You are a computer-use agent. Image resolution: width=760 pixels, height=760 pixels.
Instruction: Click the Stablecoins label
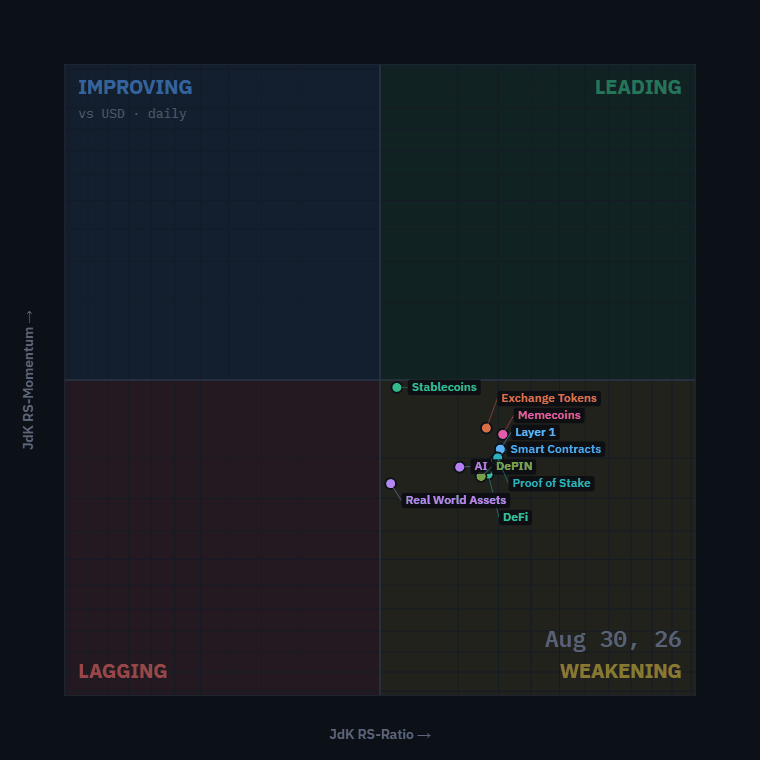click(444, 387)
